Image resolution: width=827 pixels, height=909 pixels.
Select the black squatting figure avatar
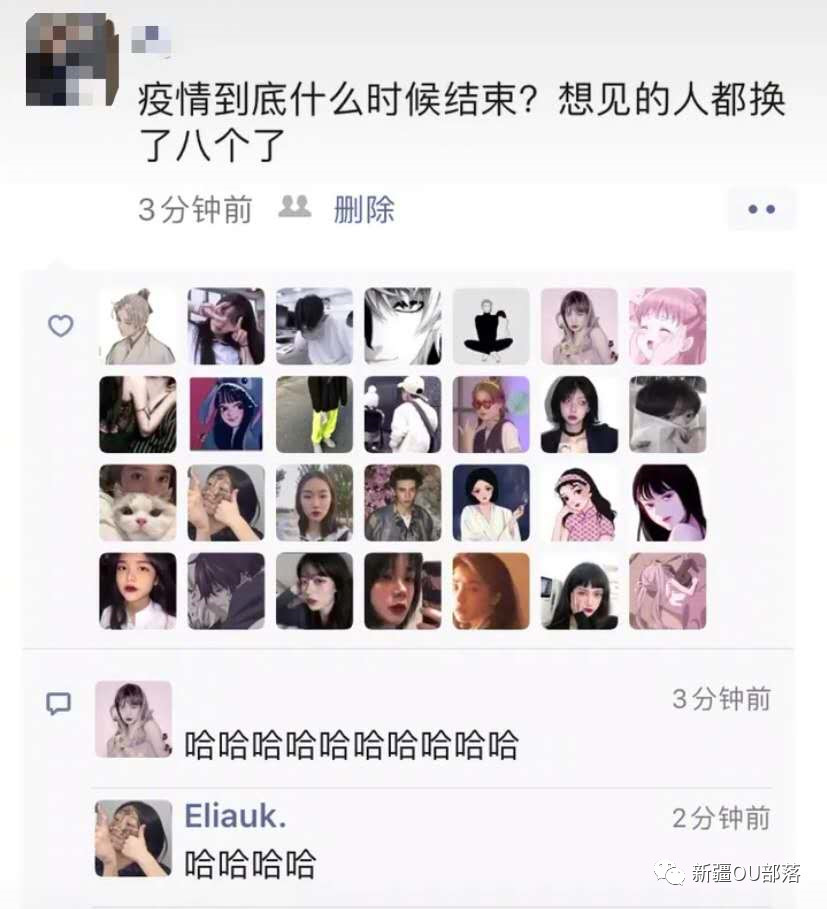point(491,326)
